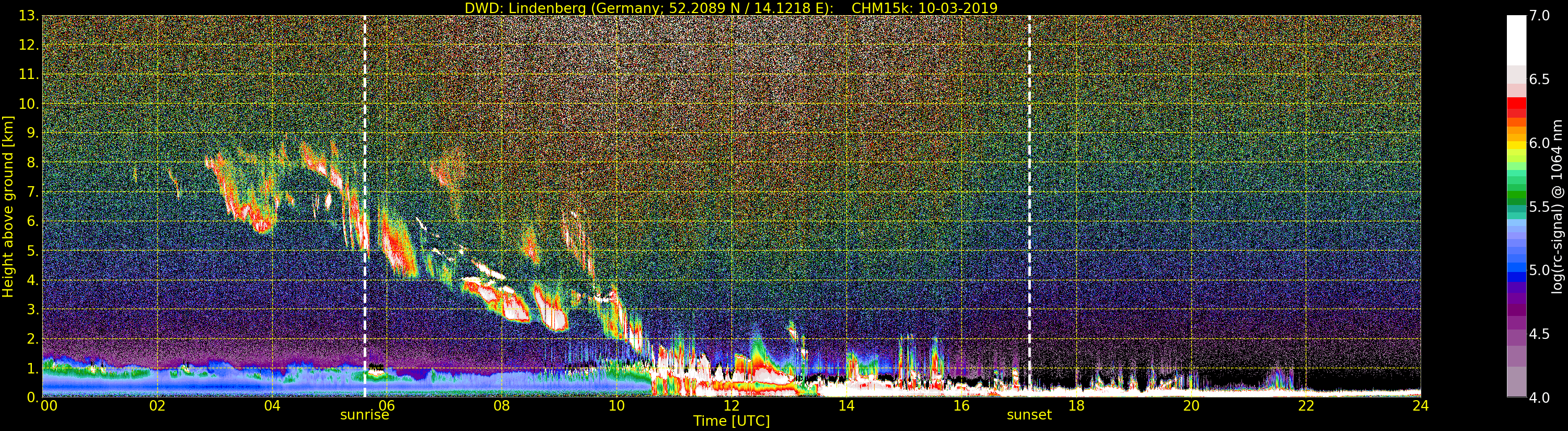Click the '9.' height axis tick label
The width and height of the screenshot is (1568, 431).
(x=32, y=133)
